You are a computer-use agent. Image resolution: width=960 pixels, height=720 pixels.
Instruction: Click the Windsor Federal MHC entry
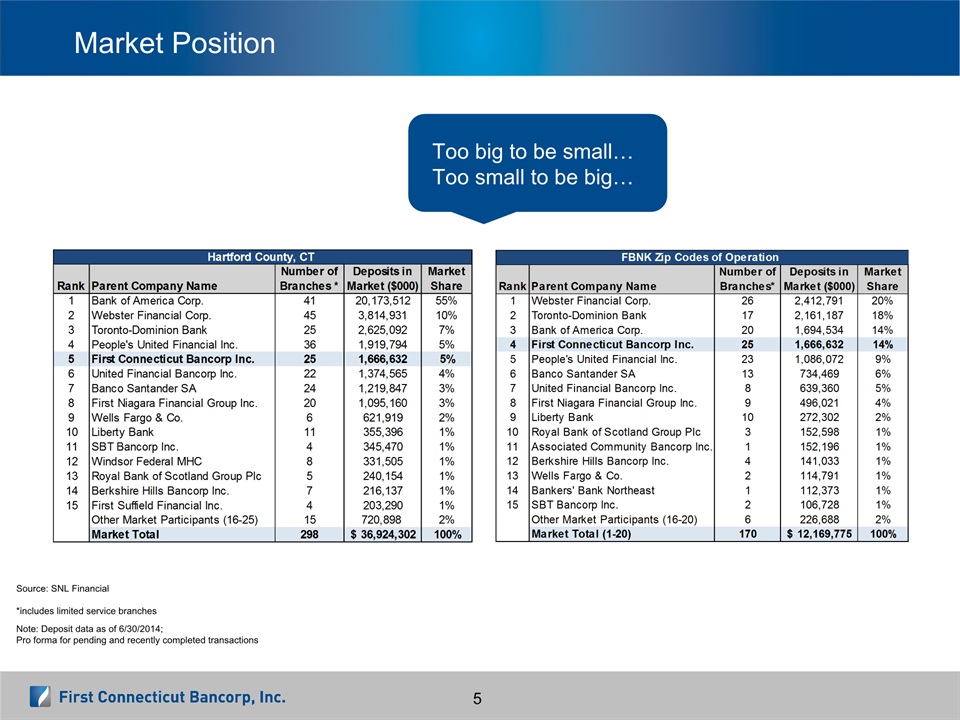point(146,461)
